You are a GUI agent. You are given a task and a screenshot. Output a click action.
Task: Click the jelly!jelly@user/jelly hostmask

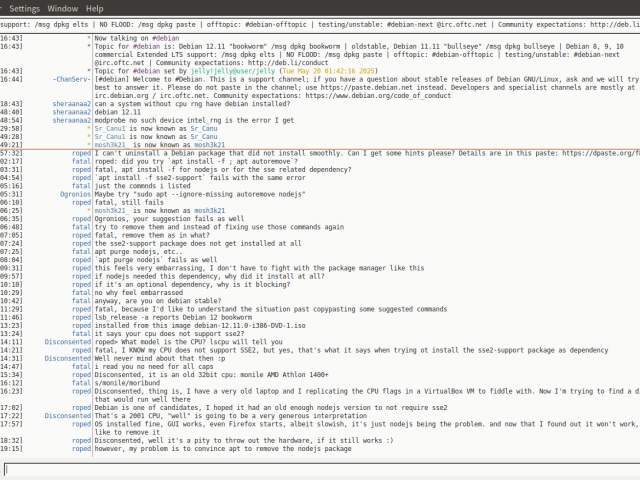233,71
